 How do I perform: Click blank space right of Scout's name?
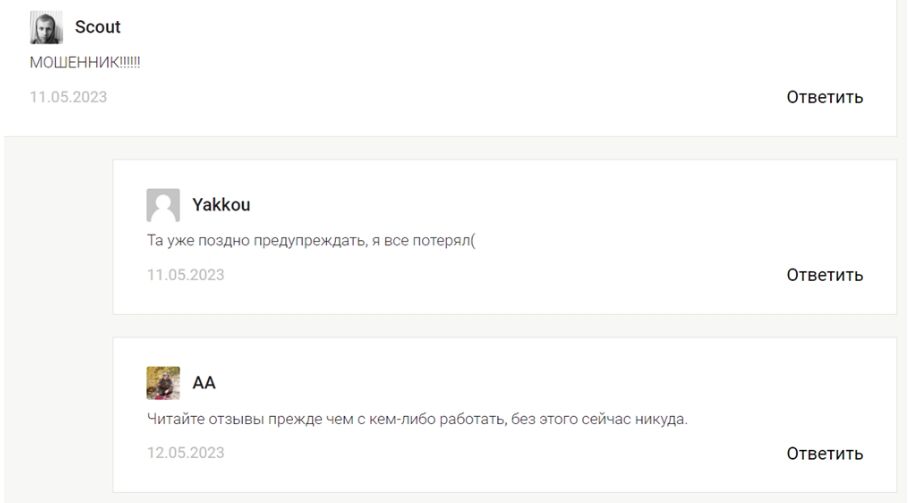click(x=450, y=28)
